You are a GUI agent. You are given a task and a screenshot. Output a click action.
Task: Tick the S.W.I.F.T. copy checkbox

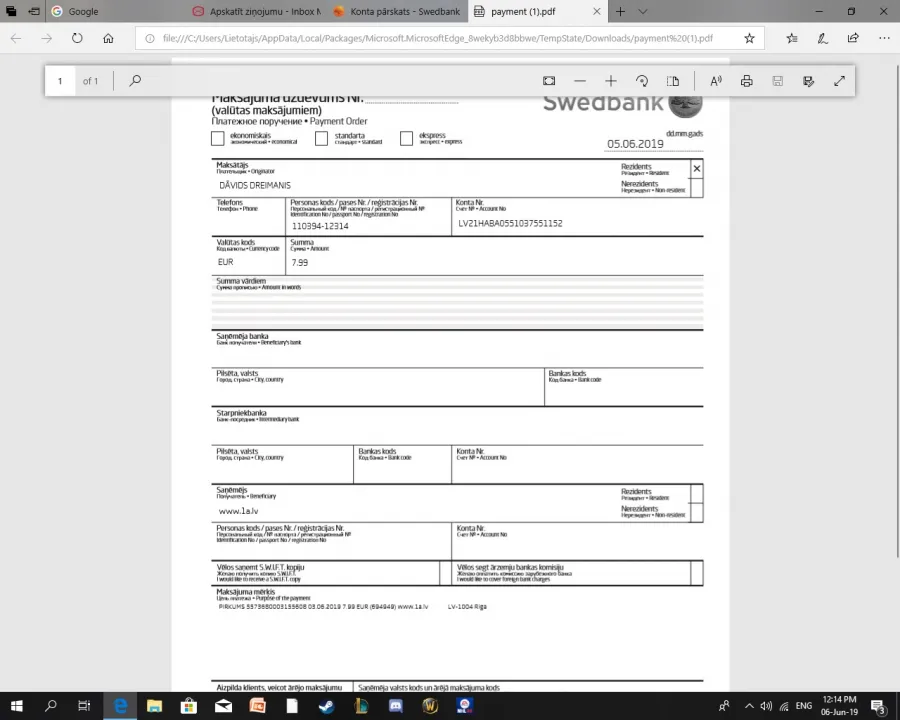[445, 573]
